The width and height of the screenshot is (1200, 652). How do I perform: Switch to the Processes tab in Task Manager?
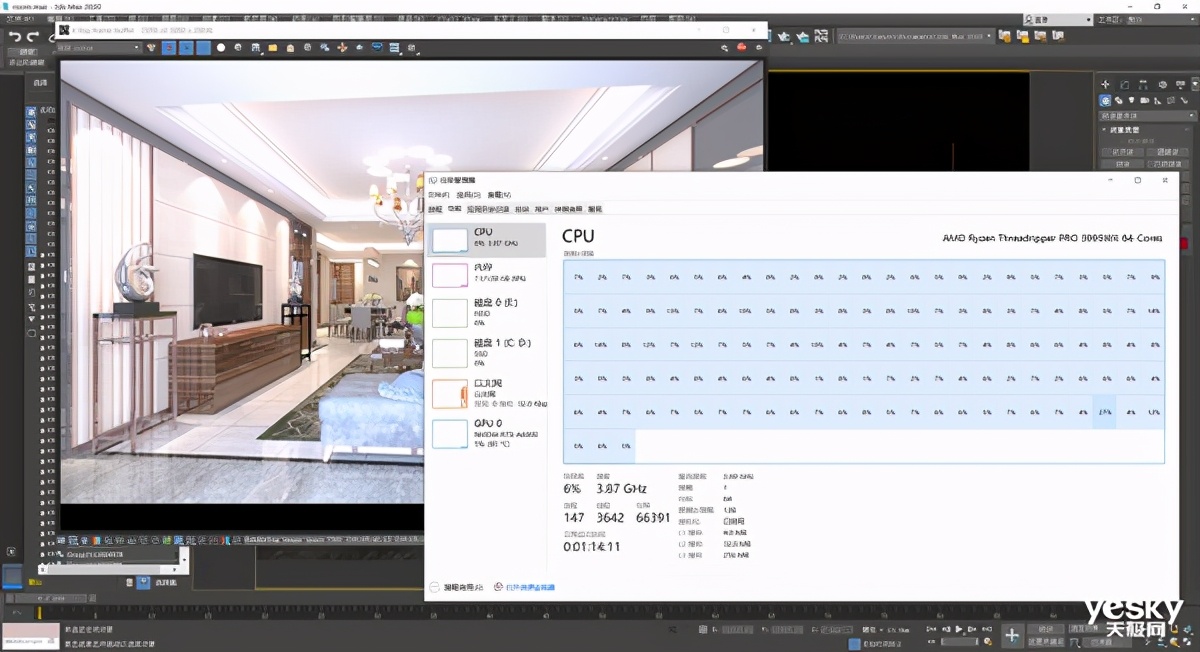click(435, 209)
